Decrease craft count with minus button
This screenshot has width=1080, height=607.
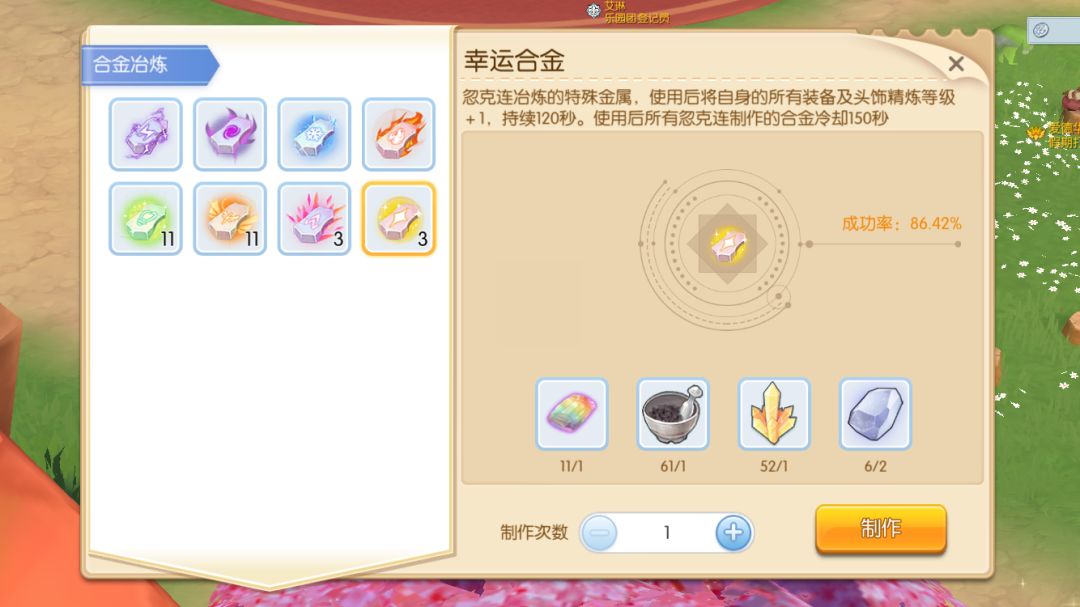pyautogui.click(x=599, y=533)
